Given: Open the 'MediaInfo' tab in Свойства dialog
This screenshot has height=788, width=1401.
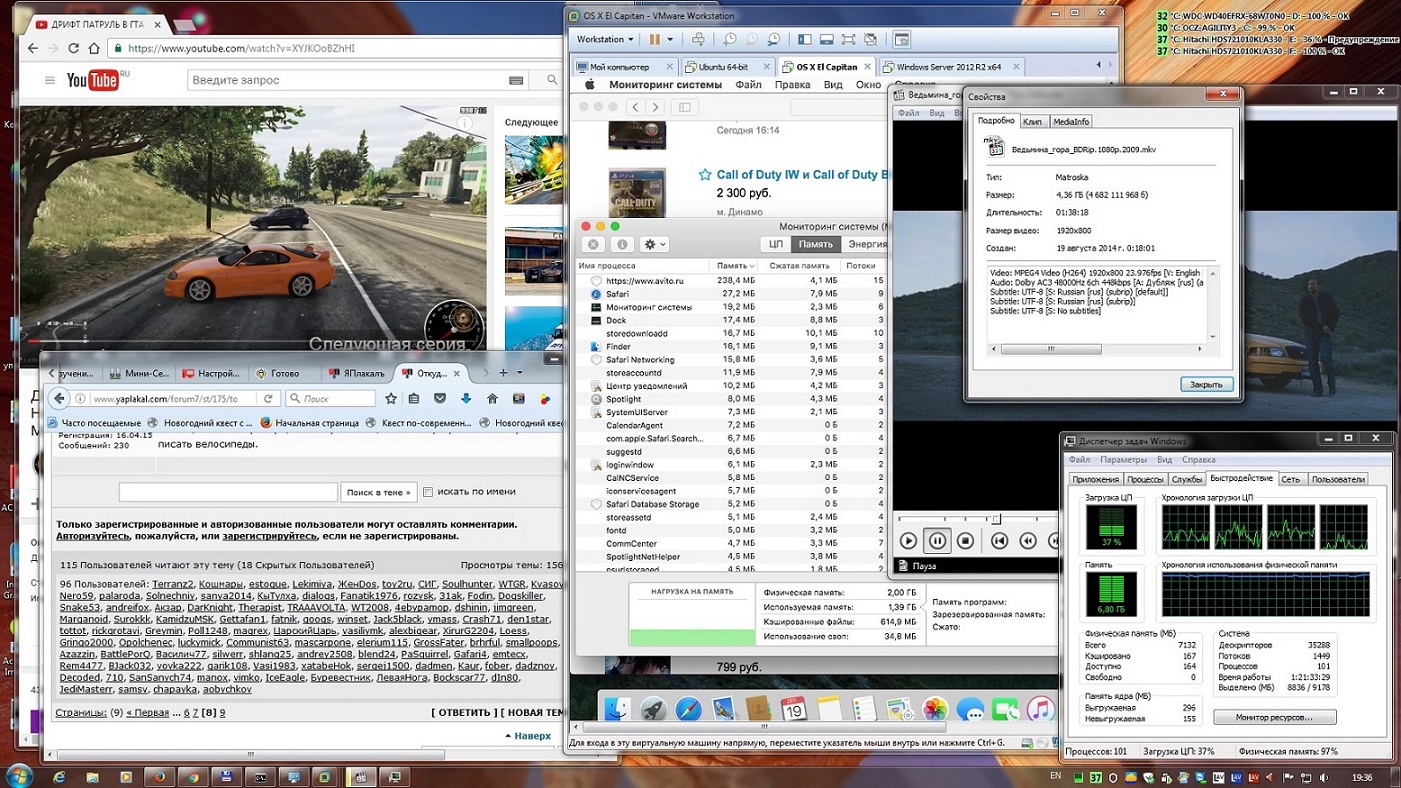Looking at the screenshot, I should pos(1071,122).
